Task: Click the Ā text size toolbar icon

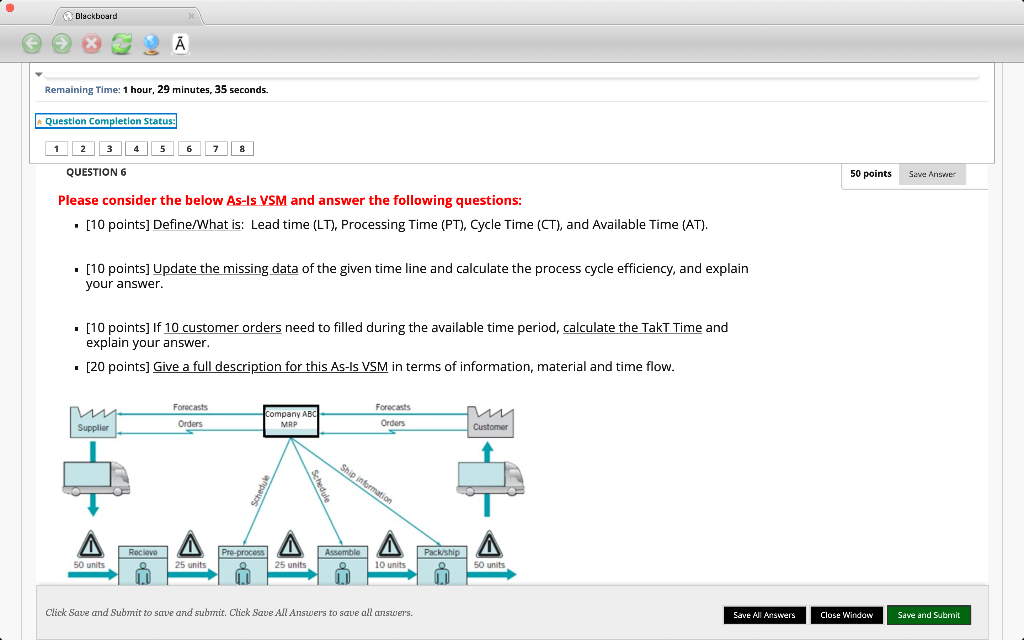Action: (180, 44)
